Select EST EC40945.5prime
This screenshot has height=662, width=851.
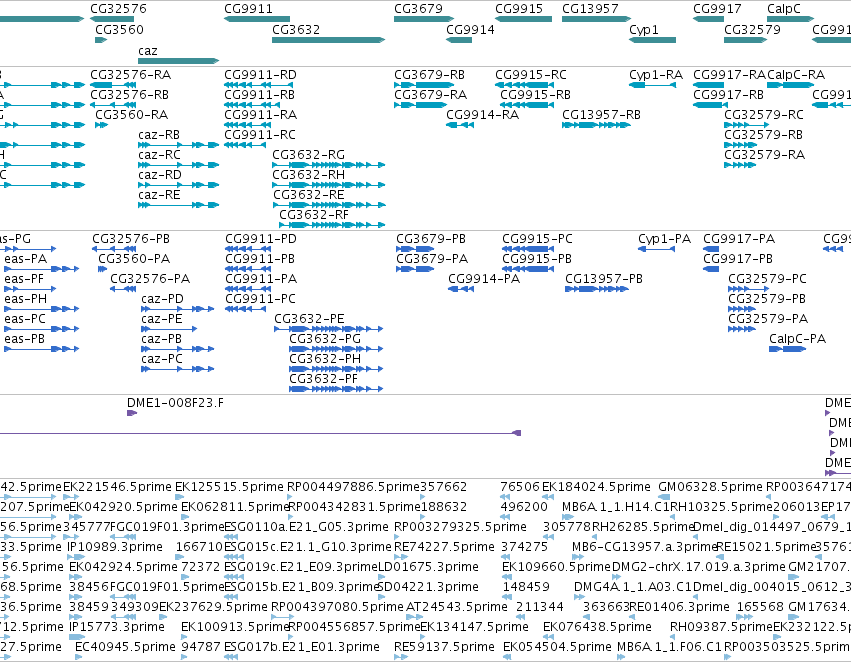tap(125, 647)
